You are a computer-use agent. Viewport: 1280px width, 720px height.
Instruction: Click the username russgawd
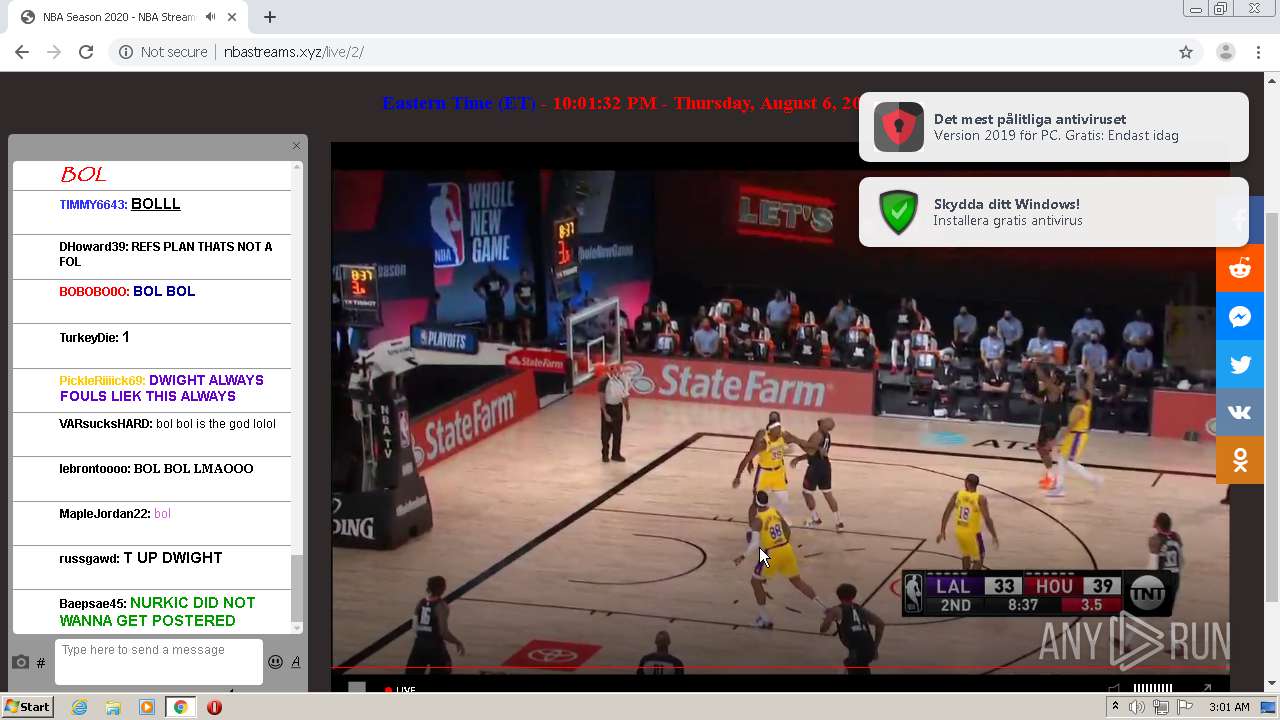(89, 559)
